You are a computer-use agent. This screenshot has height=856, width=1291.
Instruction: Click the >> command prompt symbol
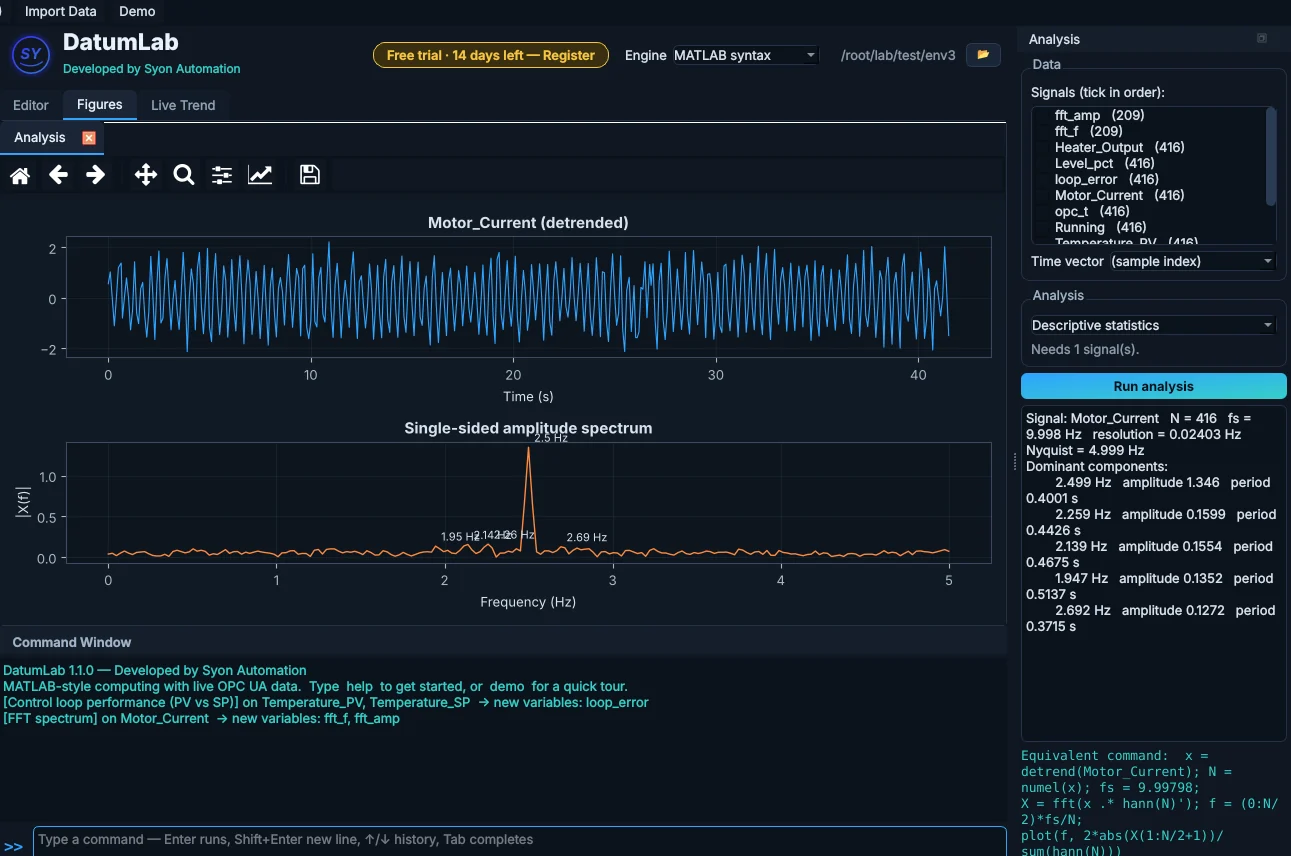[x=13, y=846]
